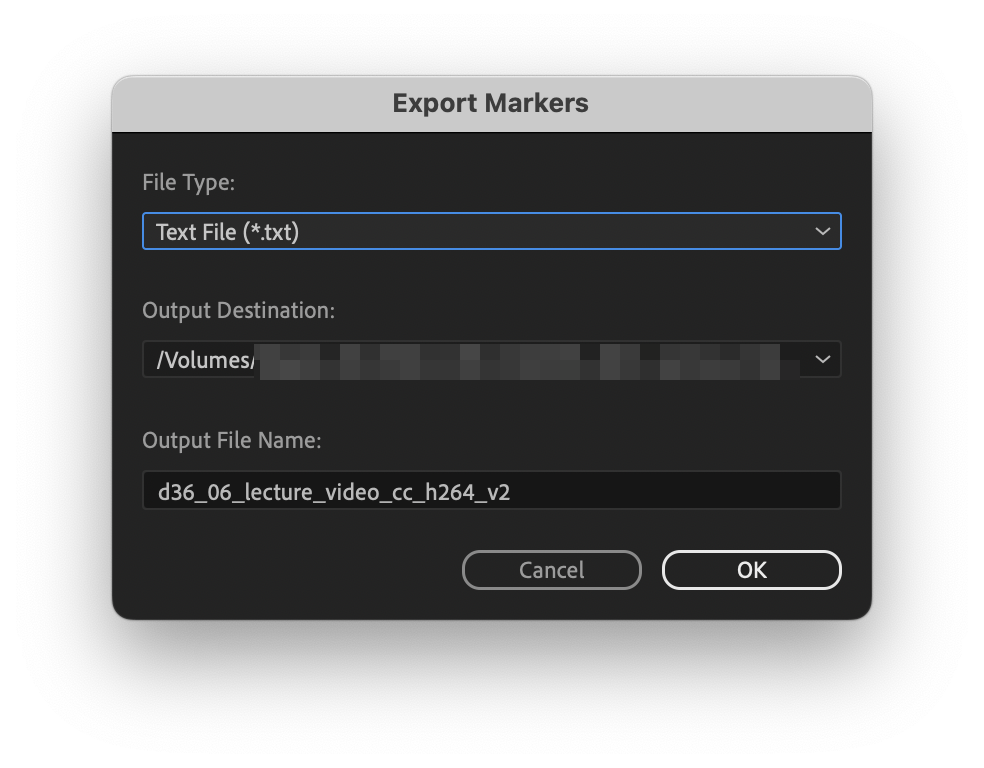This screenshot has height=768, width=984.
Task: Open the File Type dropdown
Action: tap(491, 231)
